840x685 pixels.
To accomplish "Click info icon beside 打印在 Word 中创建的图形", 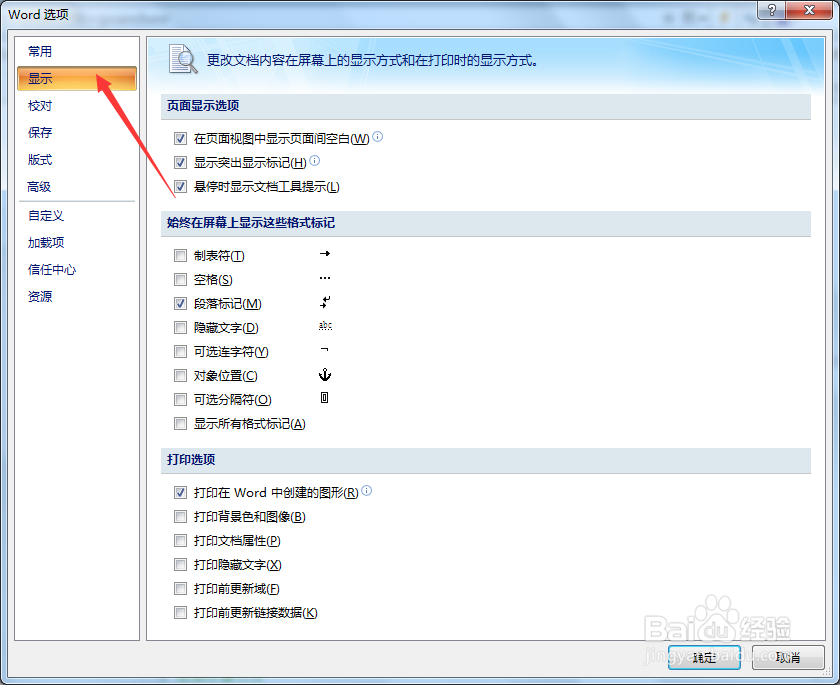I will pyautogui.click(x=366, y=490).
